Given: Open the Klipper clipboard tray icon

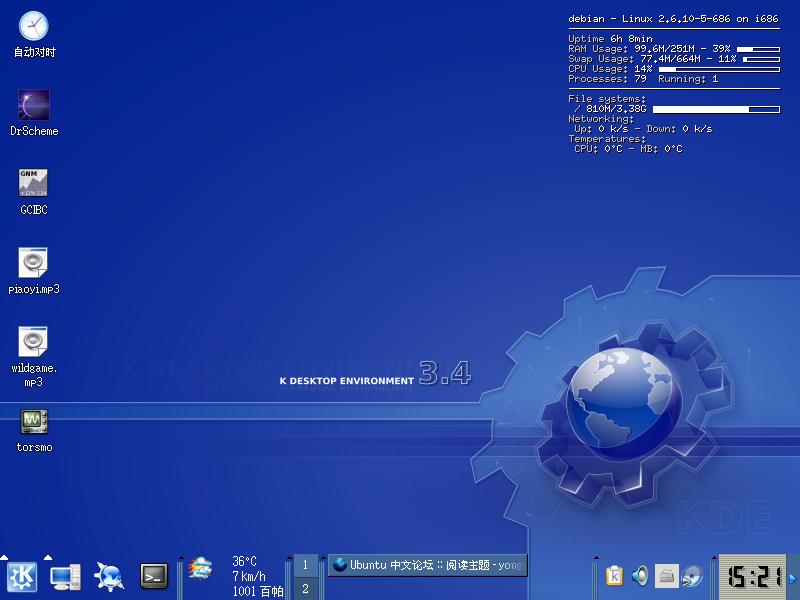Looking at the screenshot, I should point(615,577).
